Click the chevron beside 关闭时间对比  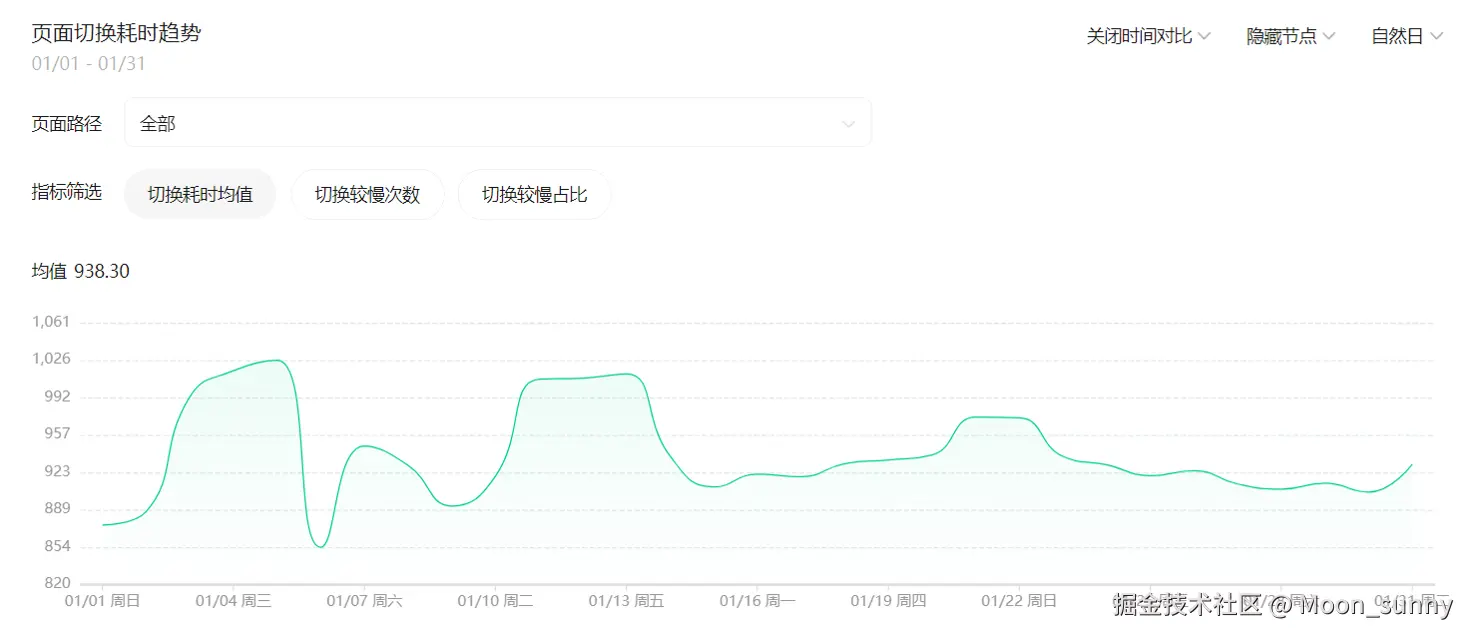(x=1205, y=37)
